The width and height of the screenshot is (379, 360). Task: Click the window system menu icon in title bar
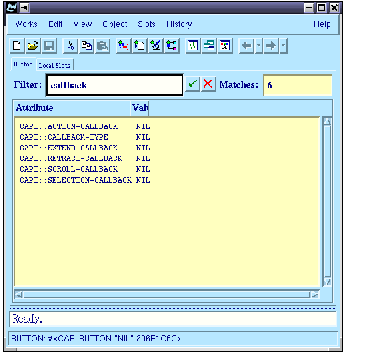tap(12, 7)
